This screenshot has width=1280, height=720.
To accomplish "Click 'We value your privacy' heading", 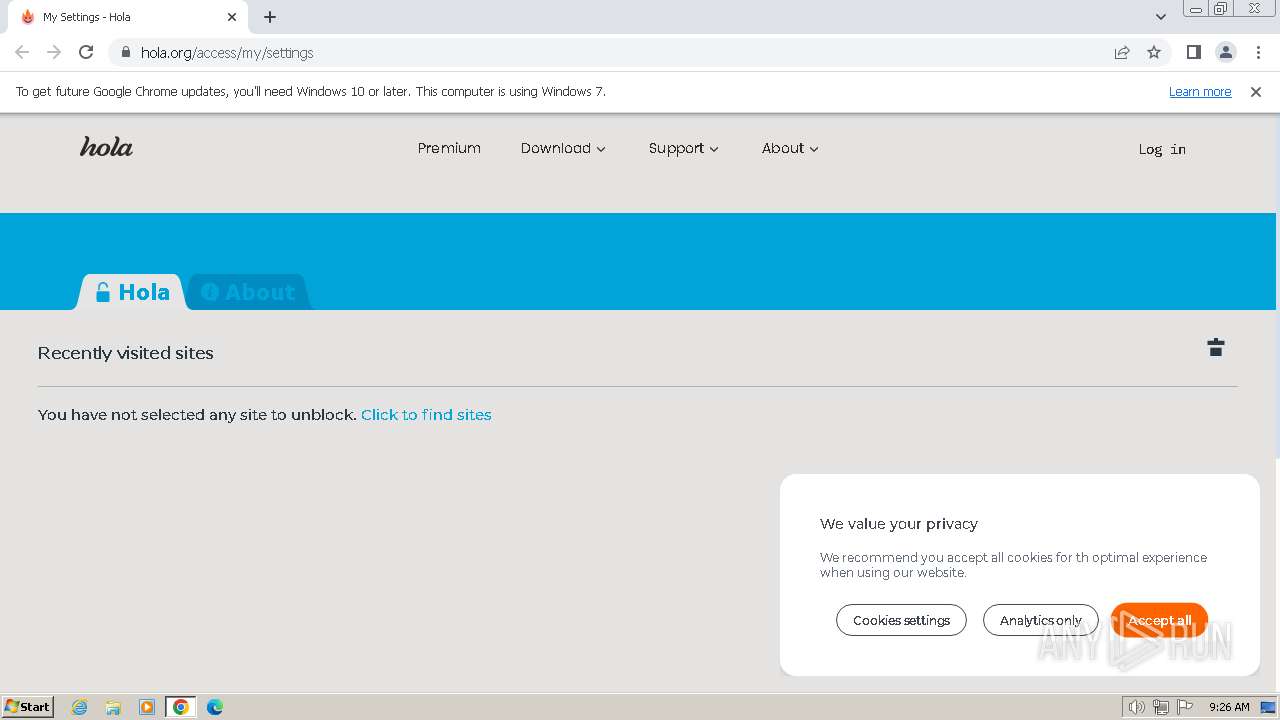I will coord(899,523).
